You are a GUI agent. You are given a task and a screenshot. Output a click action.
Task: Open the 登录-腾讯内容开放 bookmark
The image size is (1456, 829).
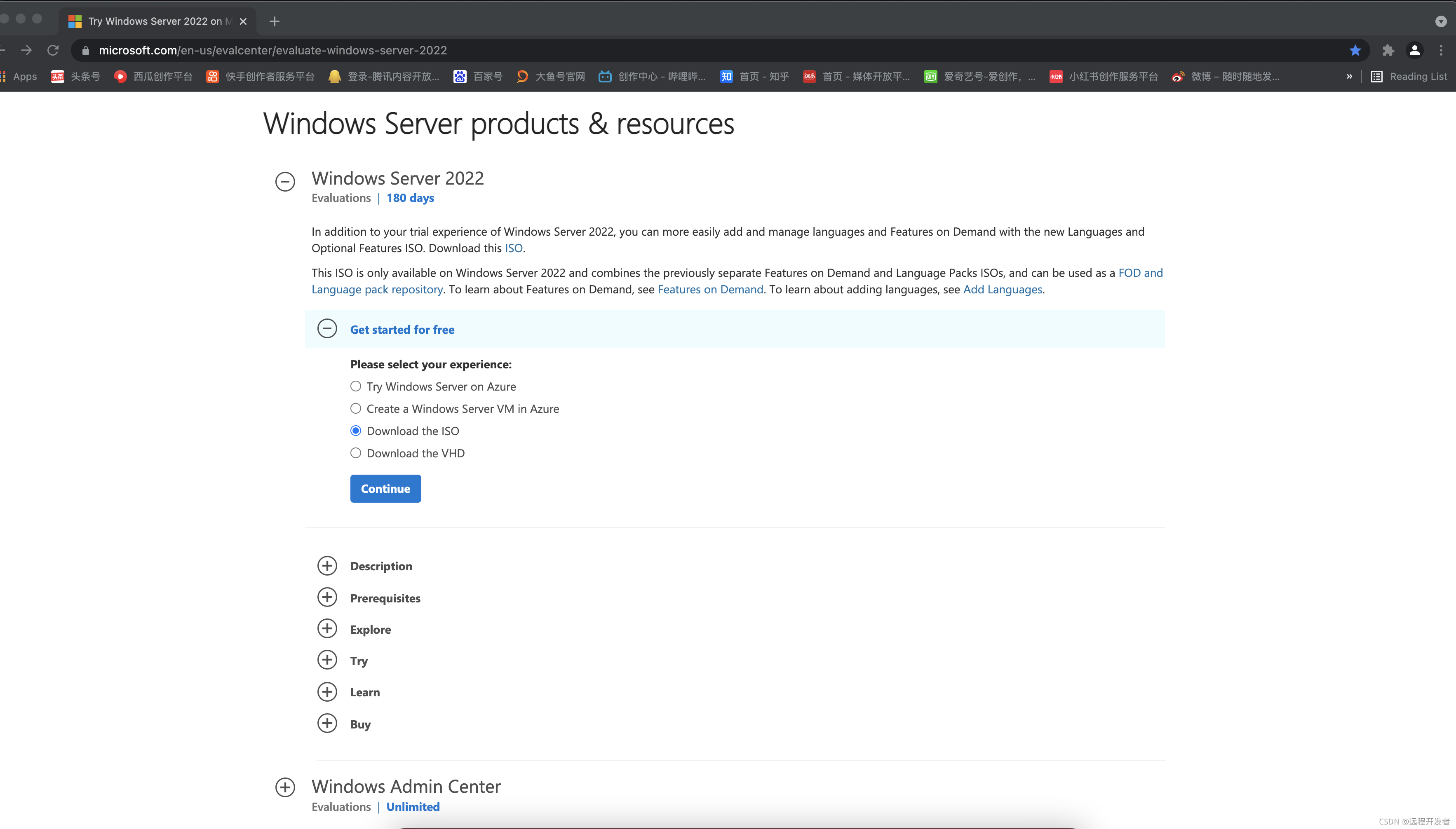coord(384,76)
